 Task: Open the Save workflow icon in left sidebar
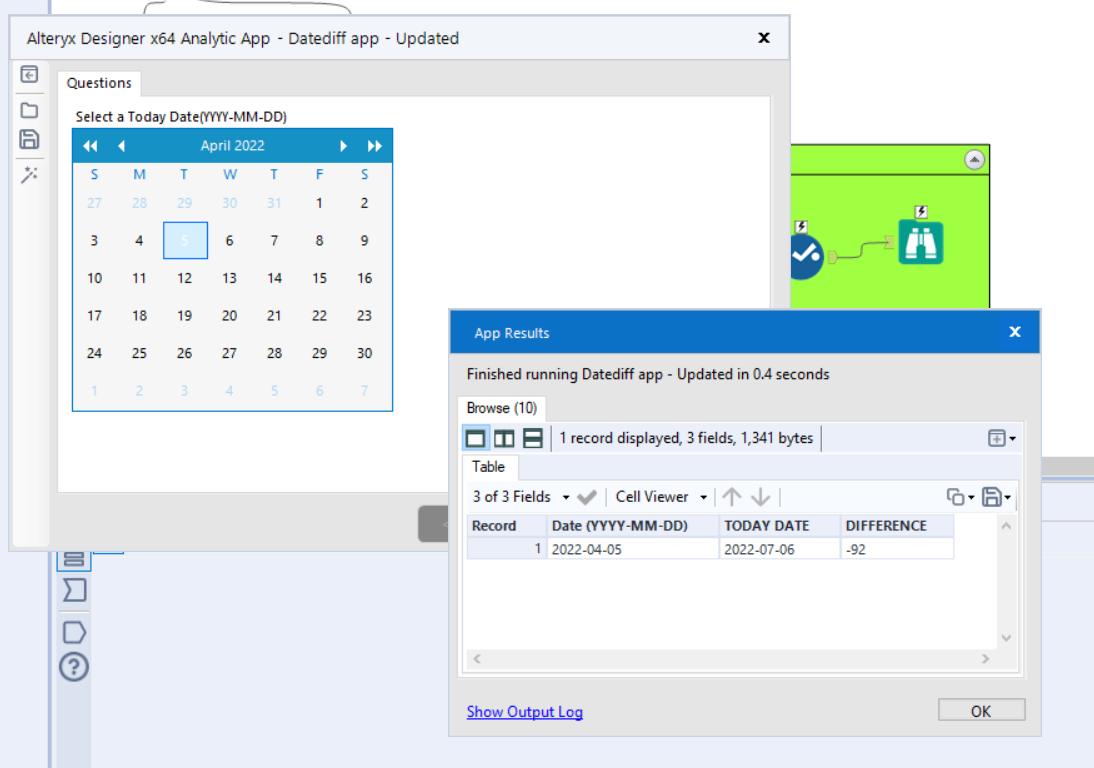pyautogui.click(x=29, y=139)
